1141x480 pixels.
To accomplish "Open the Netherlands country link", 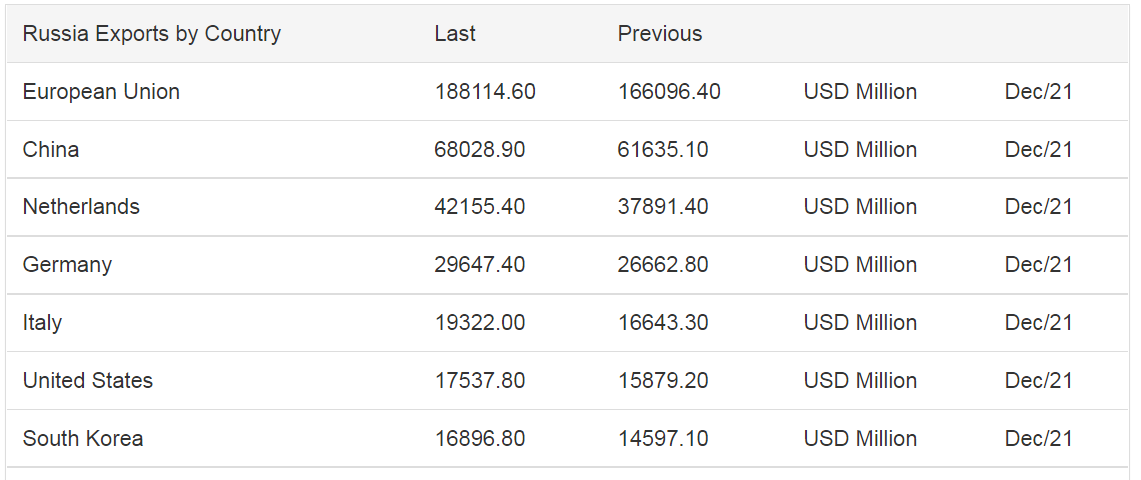I will click(x=81, y=207).
